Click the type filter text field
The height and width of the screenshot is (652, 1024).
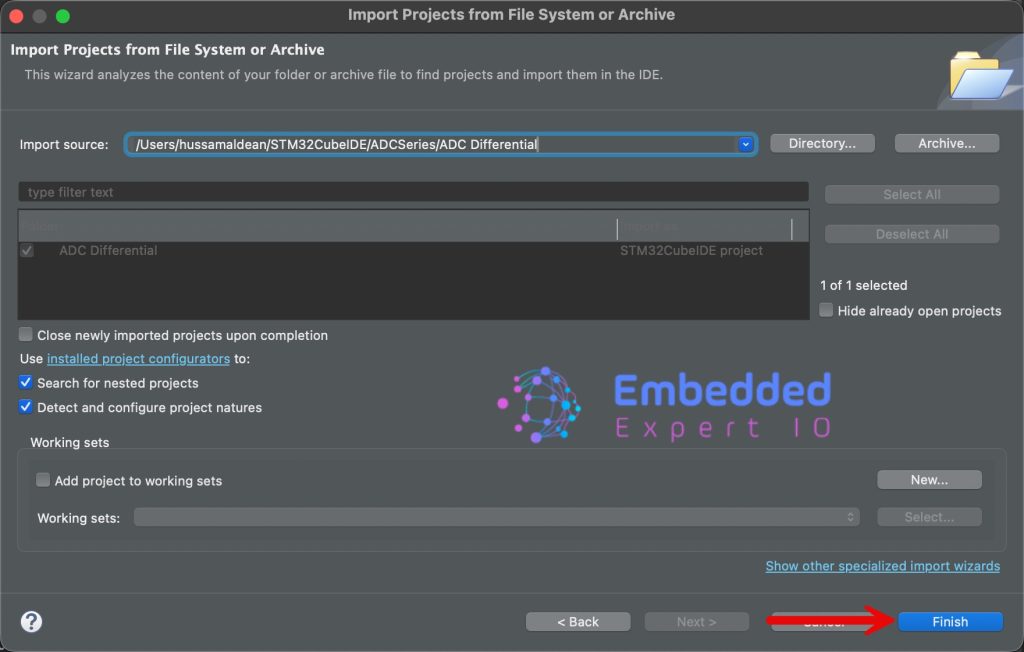[x=413, y=192]
